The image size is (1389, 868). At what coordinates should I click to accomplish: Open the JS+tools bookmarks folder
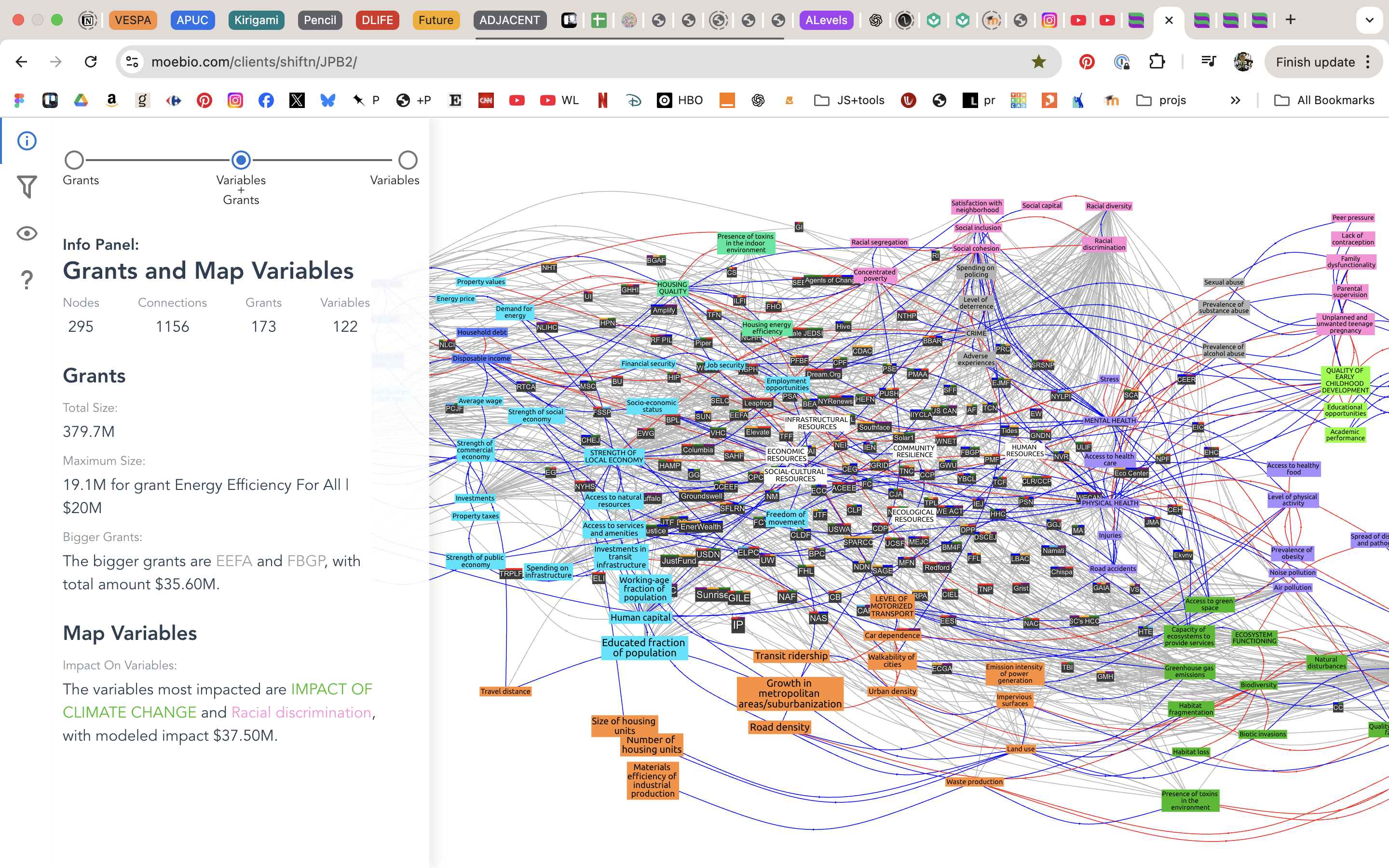point(849,100)
